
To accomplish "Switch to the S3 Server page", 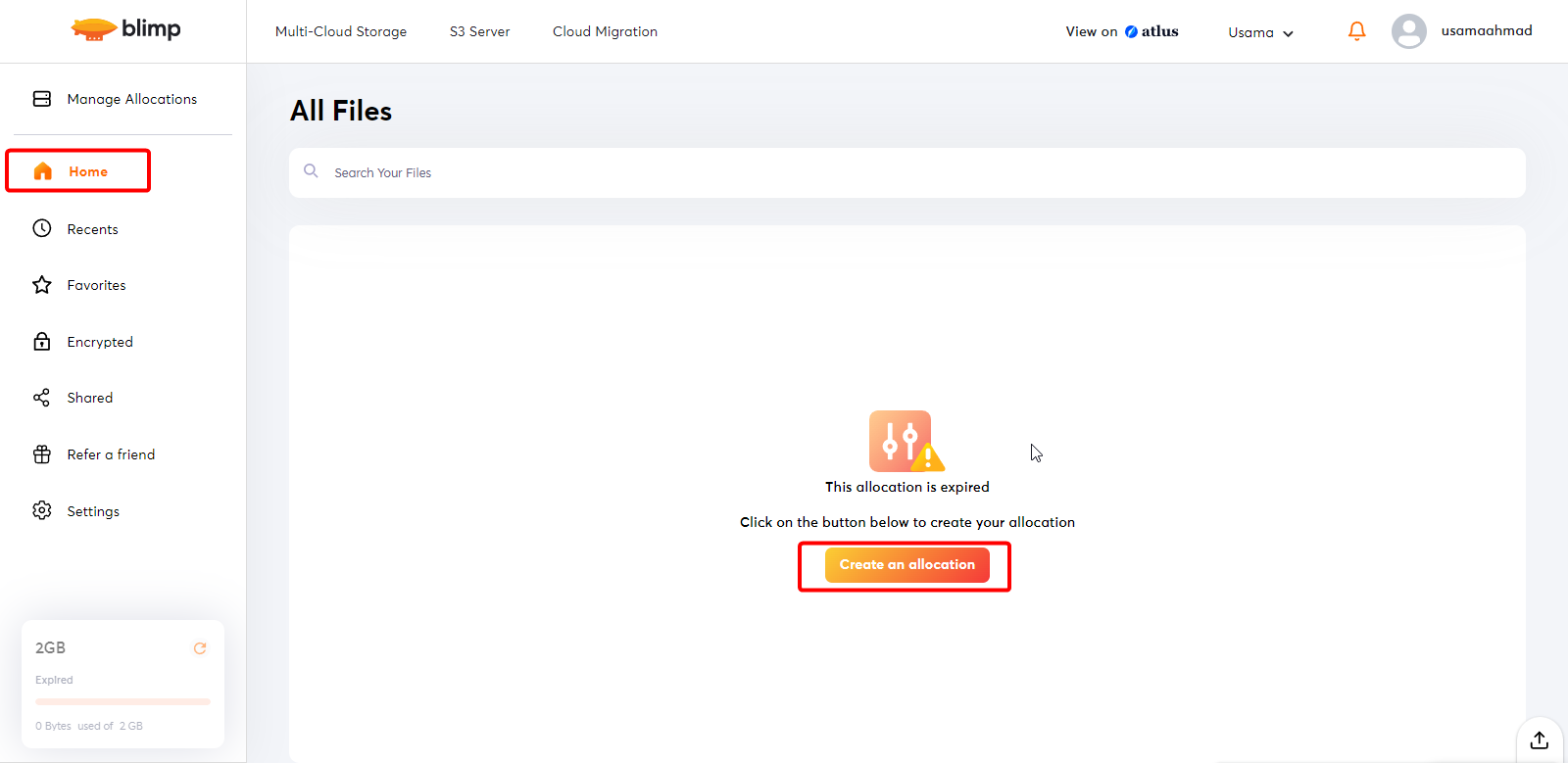I will 479,31.
